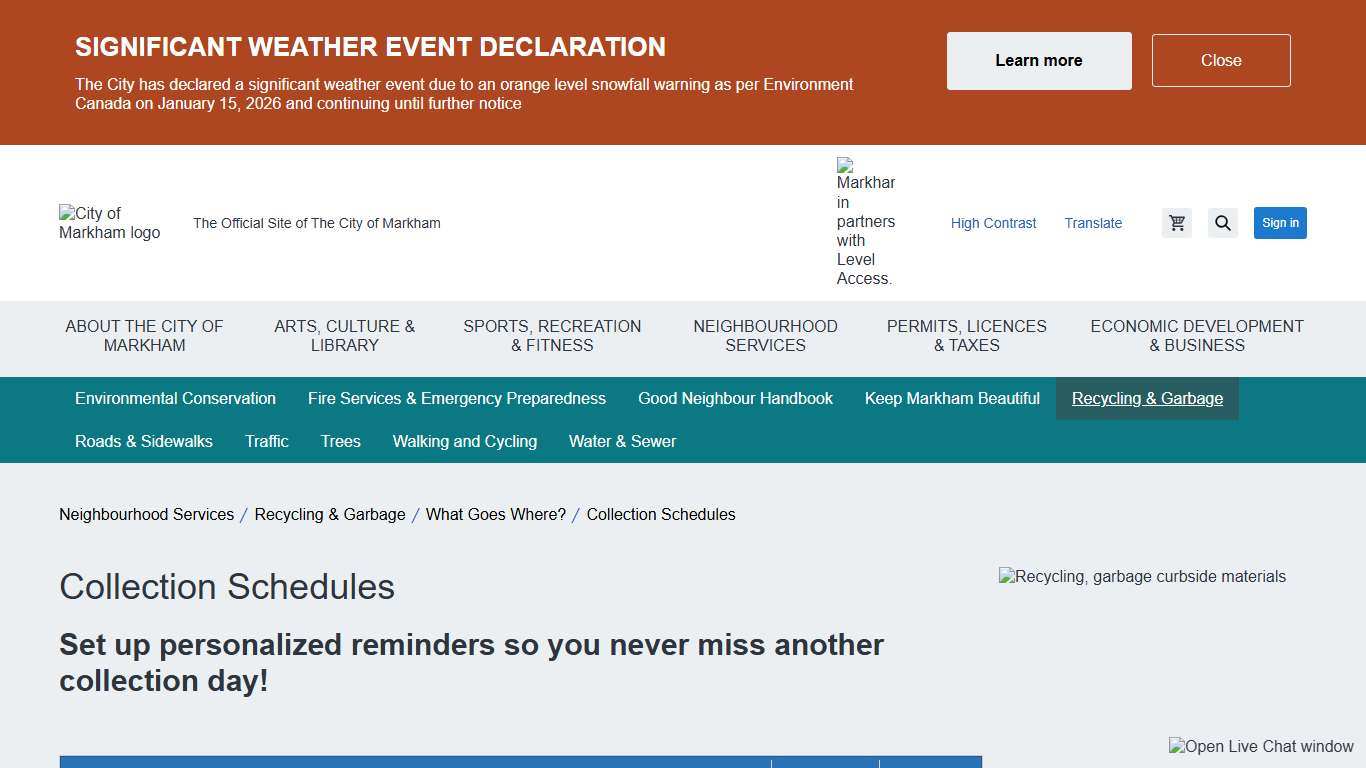Open the Good Neighbour Handbook page
Screen dimensions: 1366x768
[735, 398]
